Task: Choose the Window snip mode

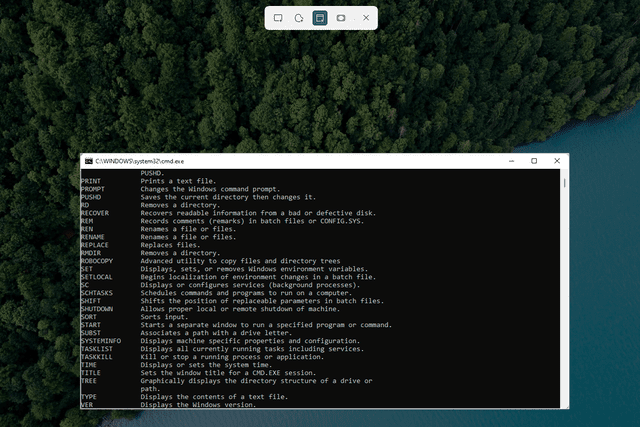Action: [320, 18]
